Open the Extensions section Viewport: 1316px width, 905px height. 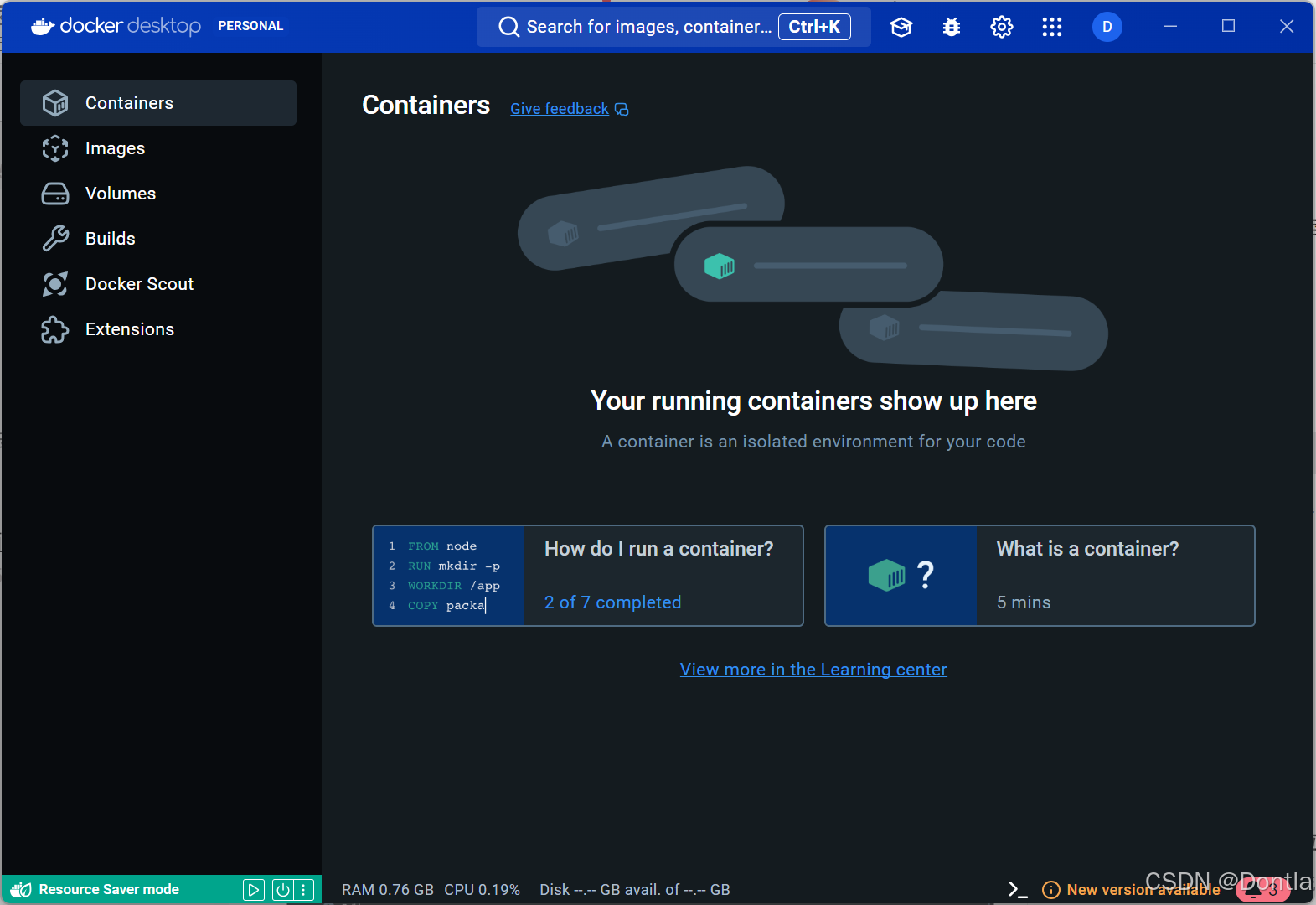click(158, 329)
